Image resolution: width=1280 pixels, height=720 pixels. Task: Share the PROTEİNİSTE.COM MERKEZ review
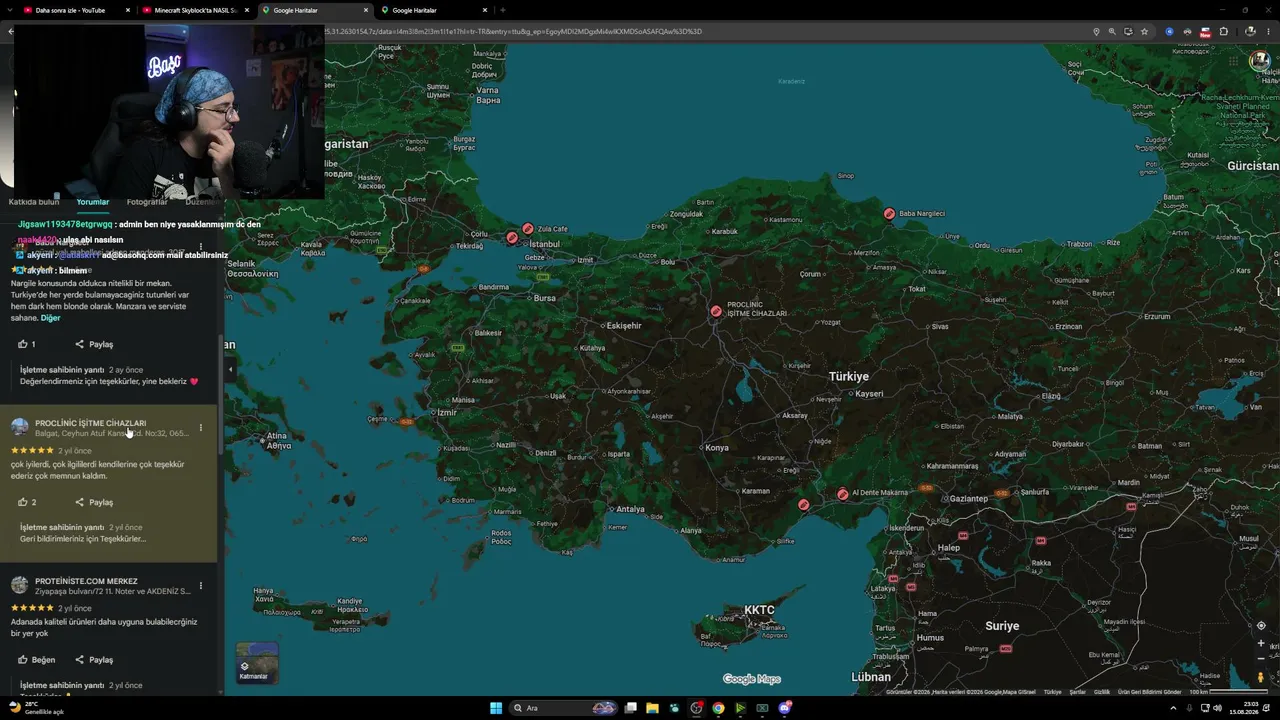pyautogui.click(x=94, y=660)
